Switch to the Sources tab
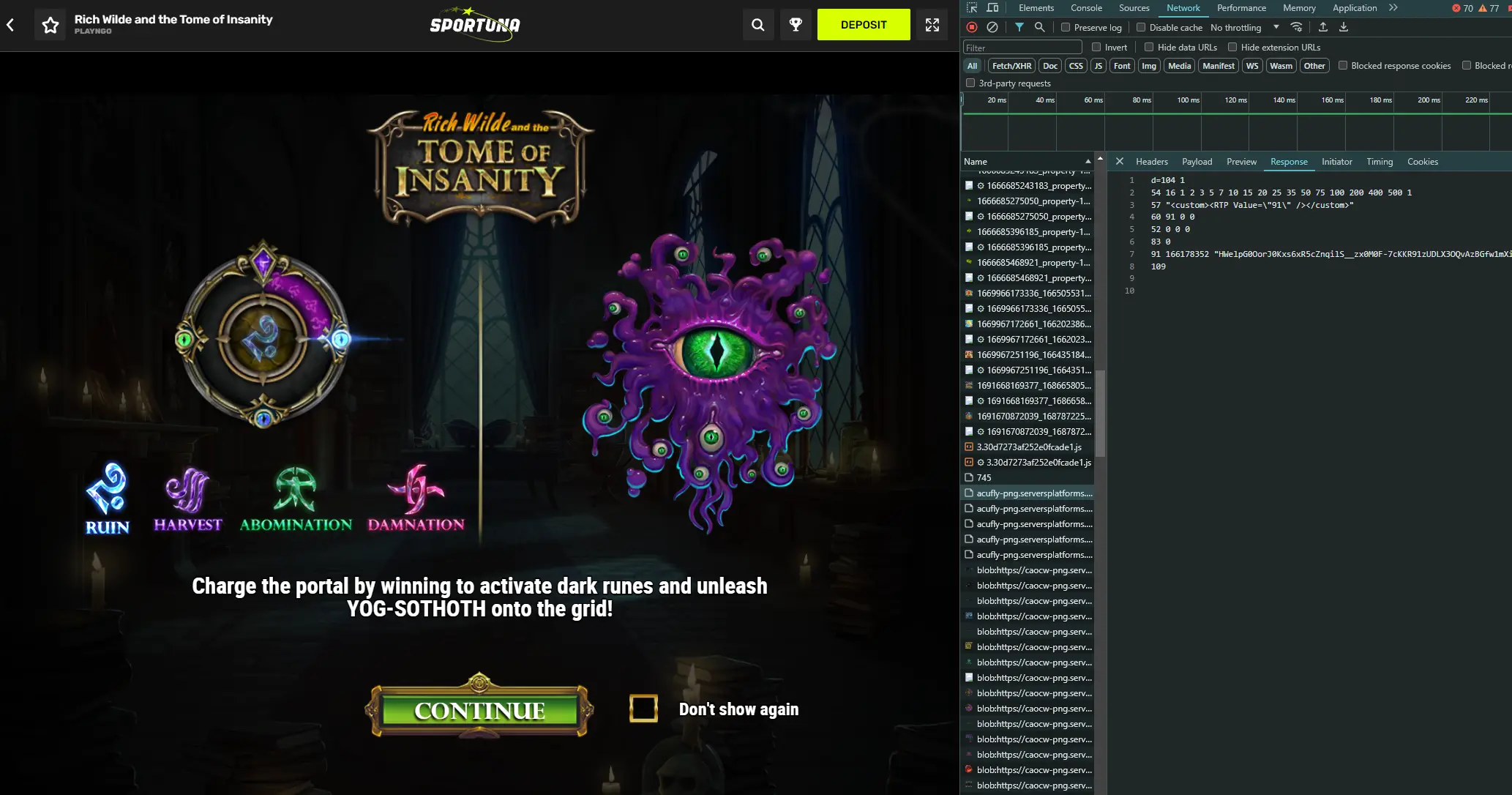The width and height of the screenshot is (1512, 795). coord(1134,8)
